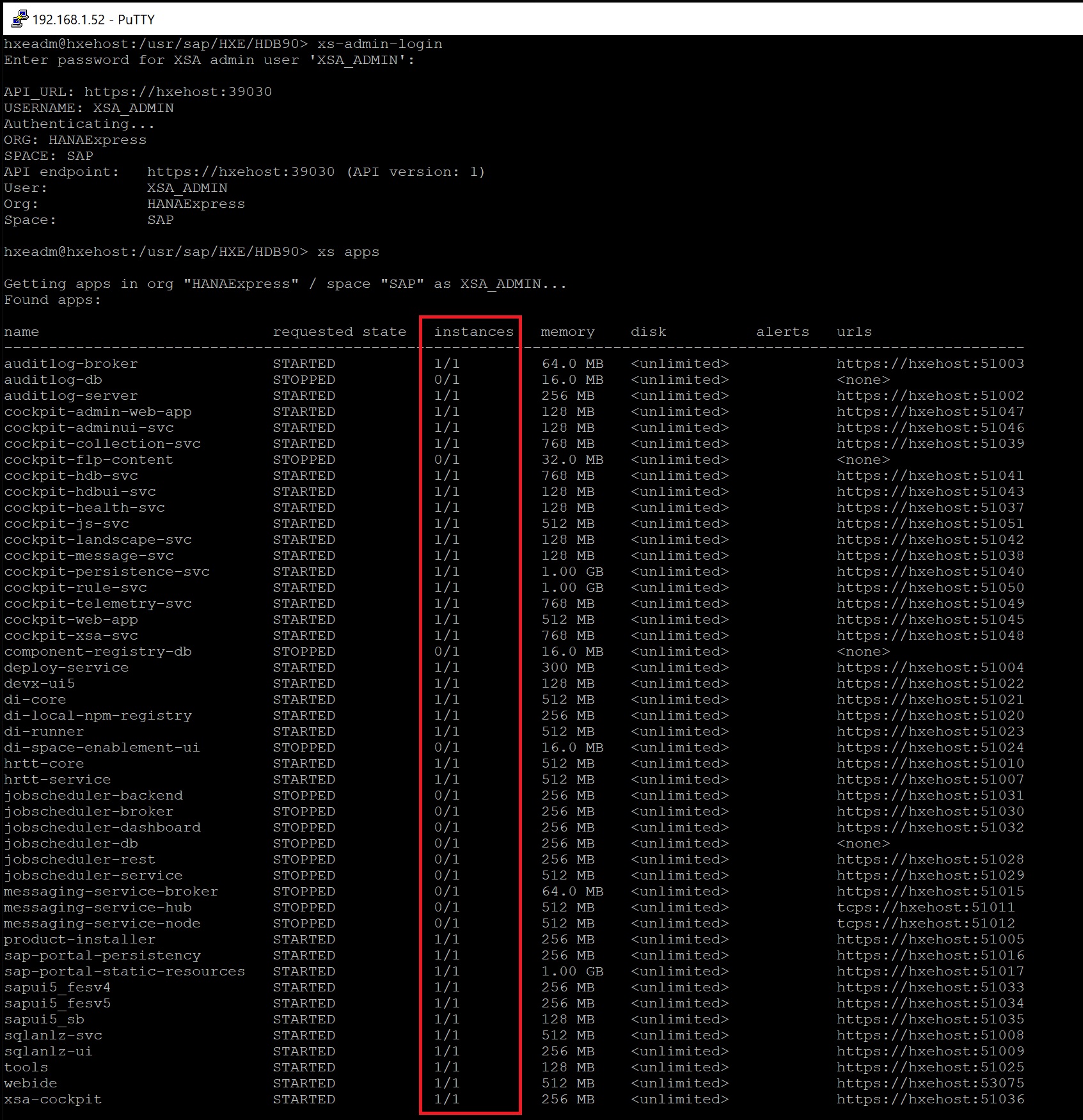The height and width of the screenshot is (1120, 1083).
Task: Click the 0/1 instances value for cockpit-flp-content
Action: [x=447, y=460]
